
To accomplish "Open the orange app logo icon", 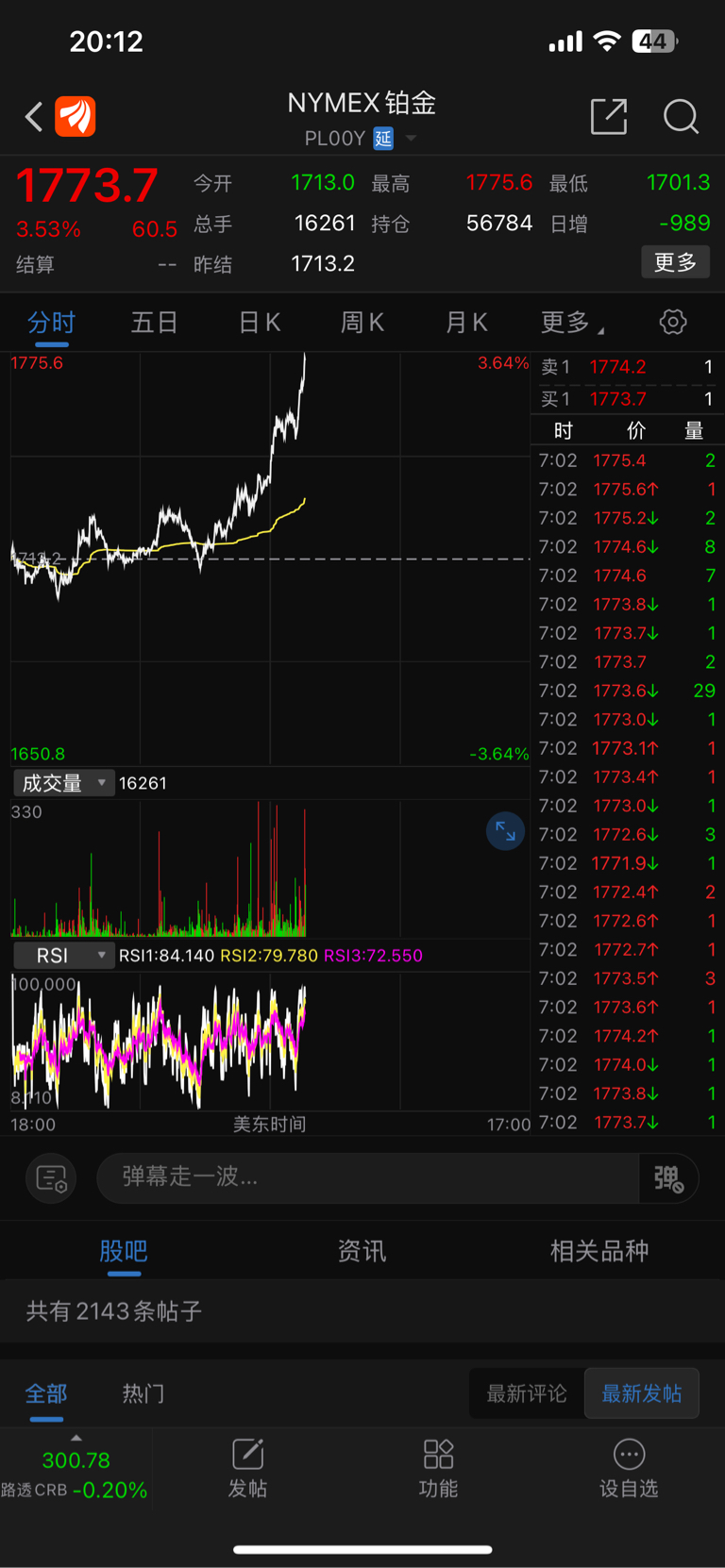I will pyautogui.click(x=76, y=117).
